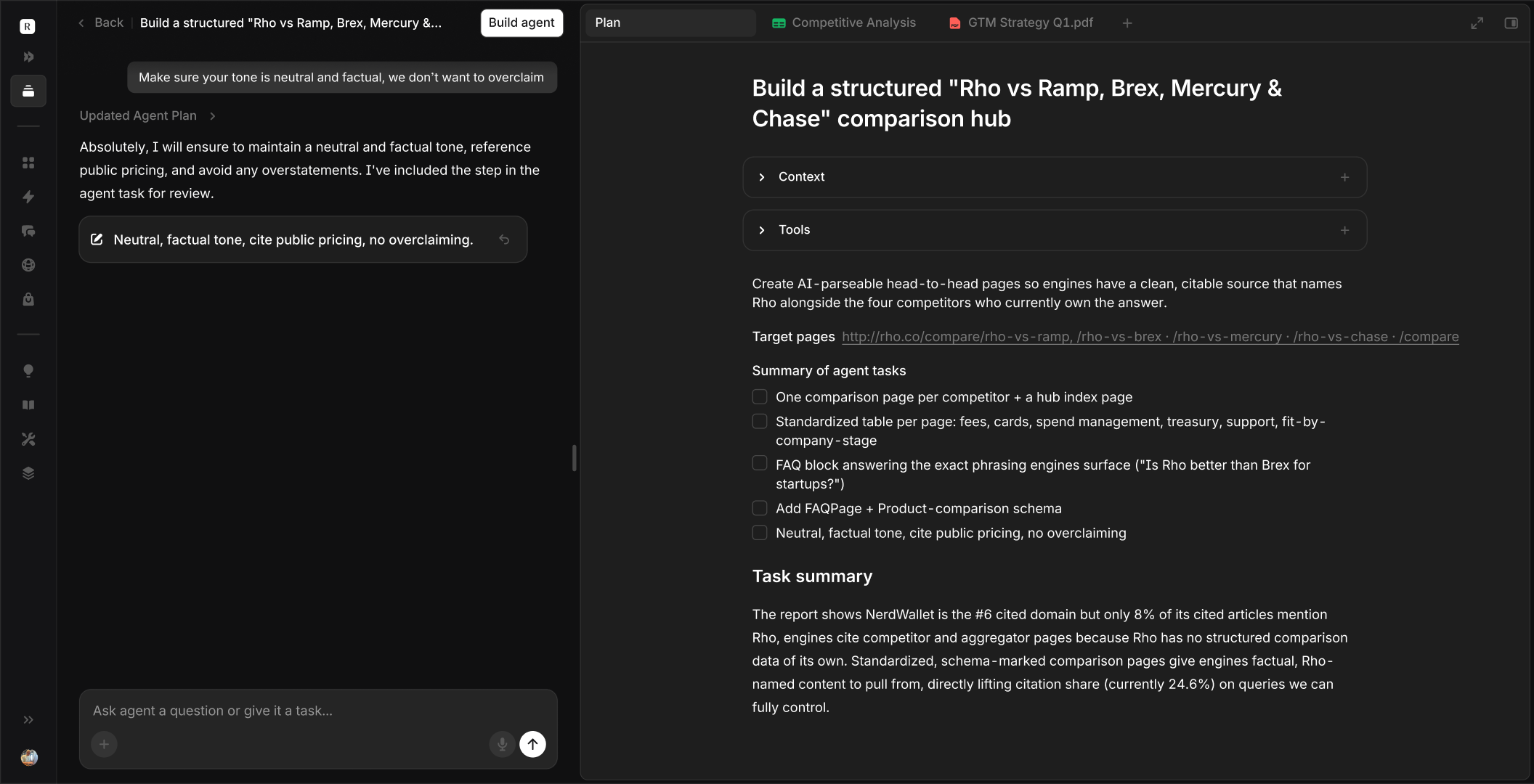Open the wrench and screwdriver tools icon
Viewport: 1534px width, 784px height.
(28, 439)
